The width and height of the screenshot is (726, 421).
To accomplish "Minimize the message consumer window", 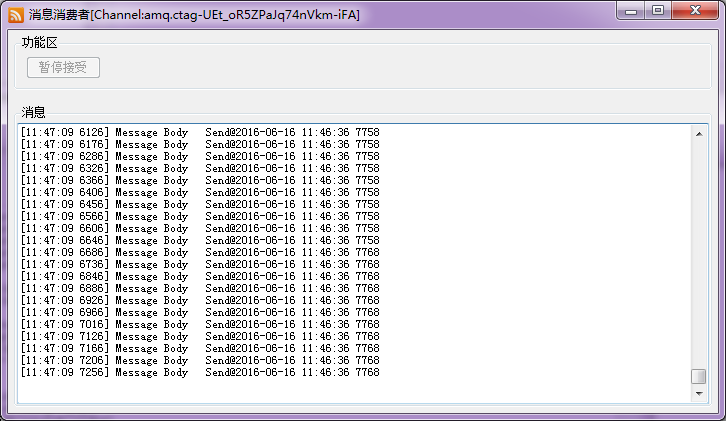I will [630, 10].
